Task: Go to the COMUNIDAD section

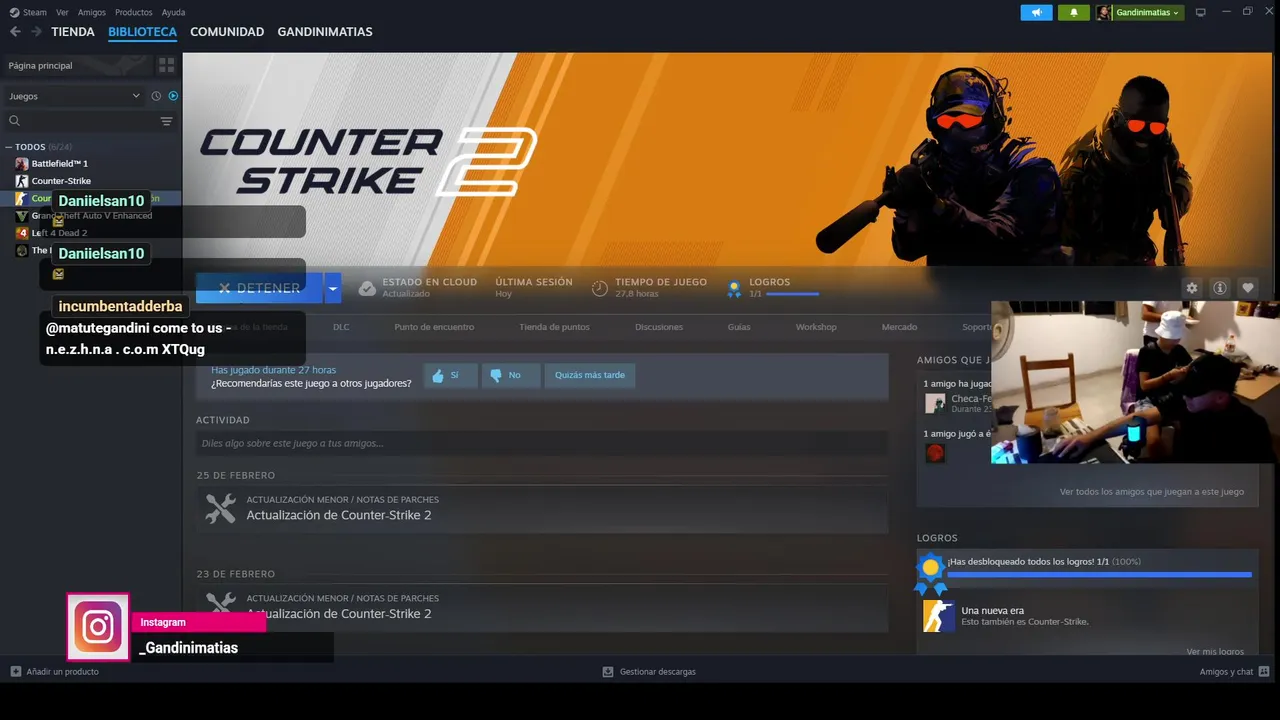Action: 227,32
